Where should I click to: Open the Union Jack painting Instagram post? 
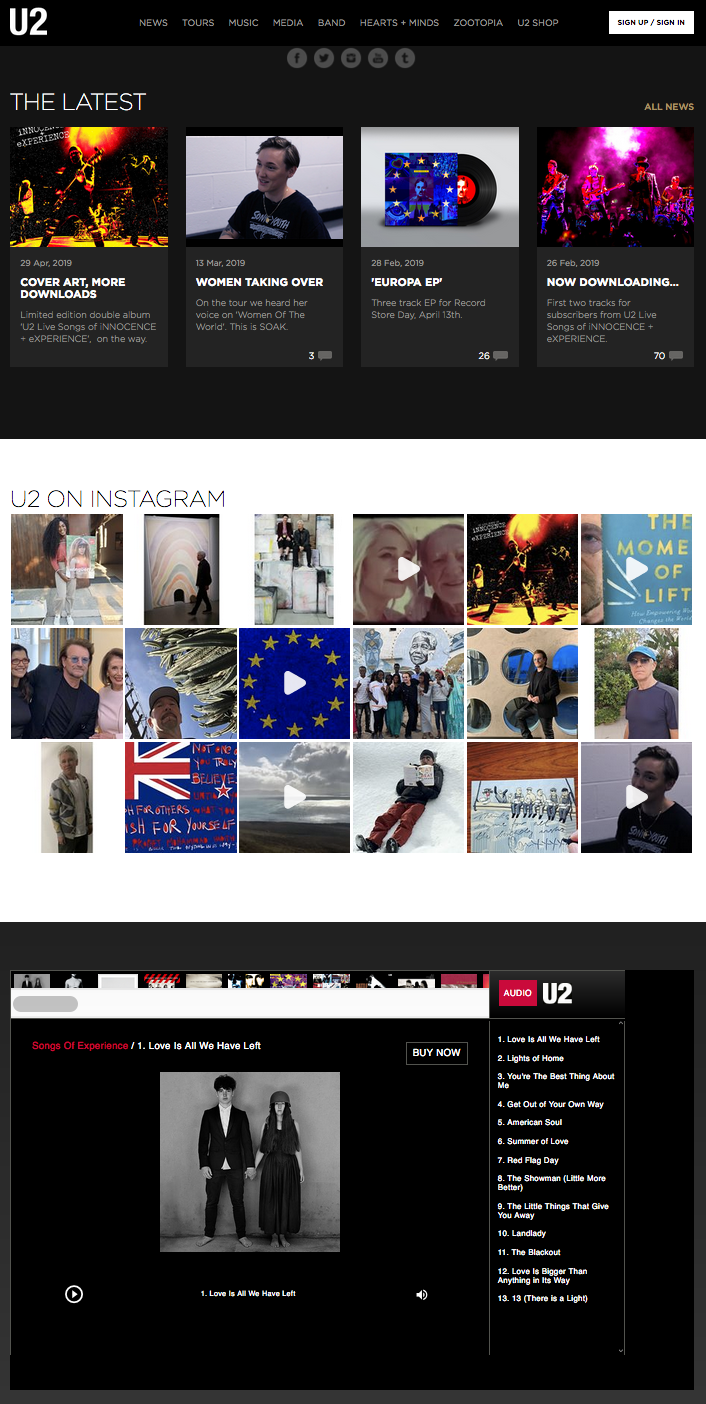pos(181,797)
